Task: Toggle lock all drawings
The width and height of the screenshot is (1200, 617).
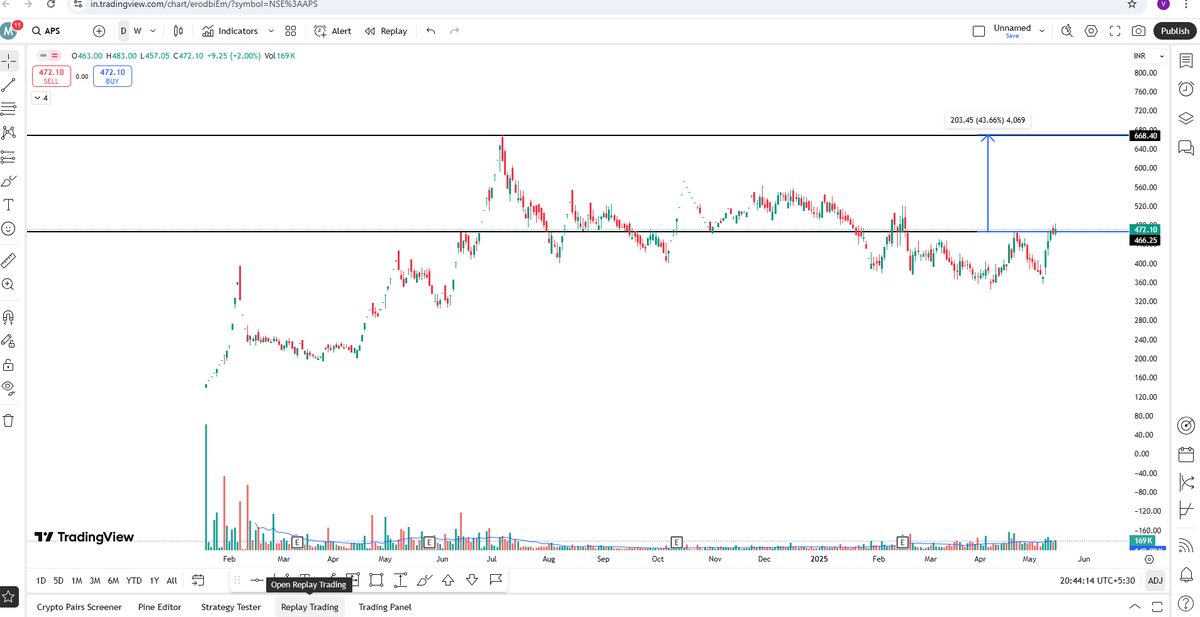Action: coord(9,364)
